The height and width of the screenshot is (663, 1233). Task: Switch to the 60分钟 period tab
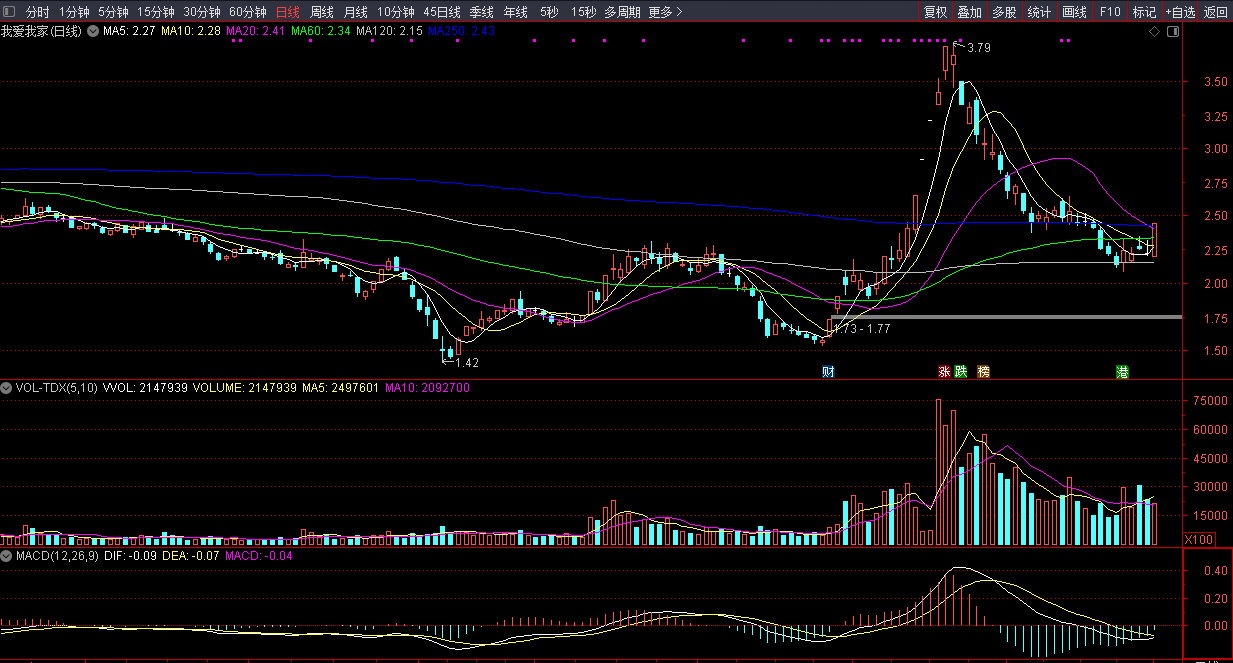(x=248, y=12)
